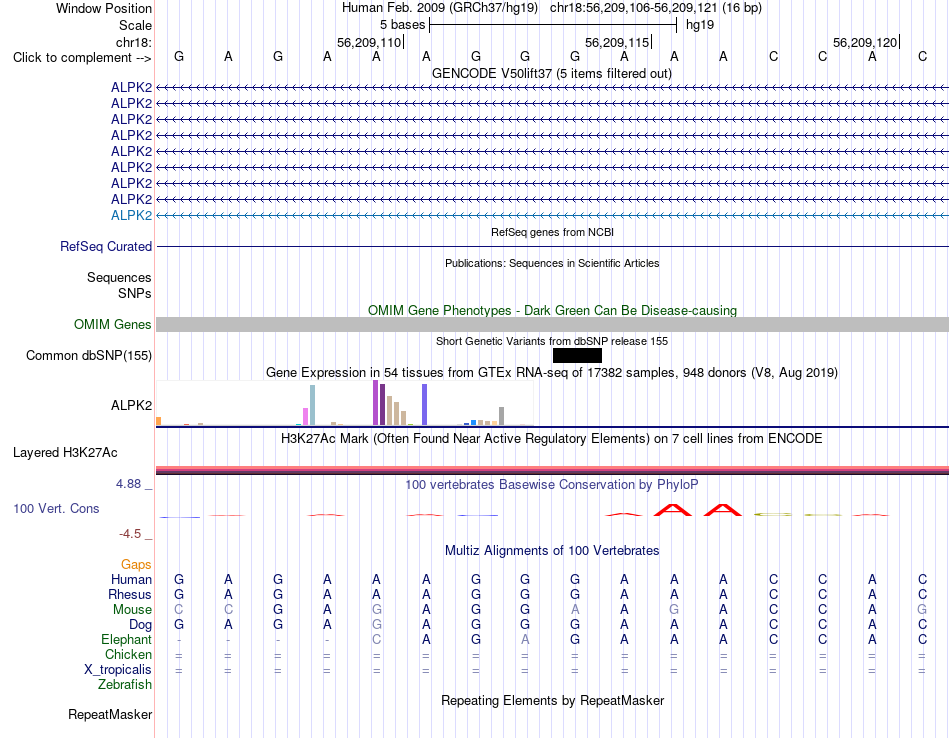Click the Rhesus species label
Image resolution: width=950 pixels, height=738 pixels.
point(130,595)
